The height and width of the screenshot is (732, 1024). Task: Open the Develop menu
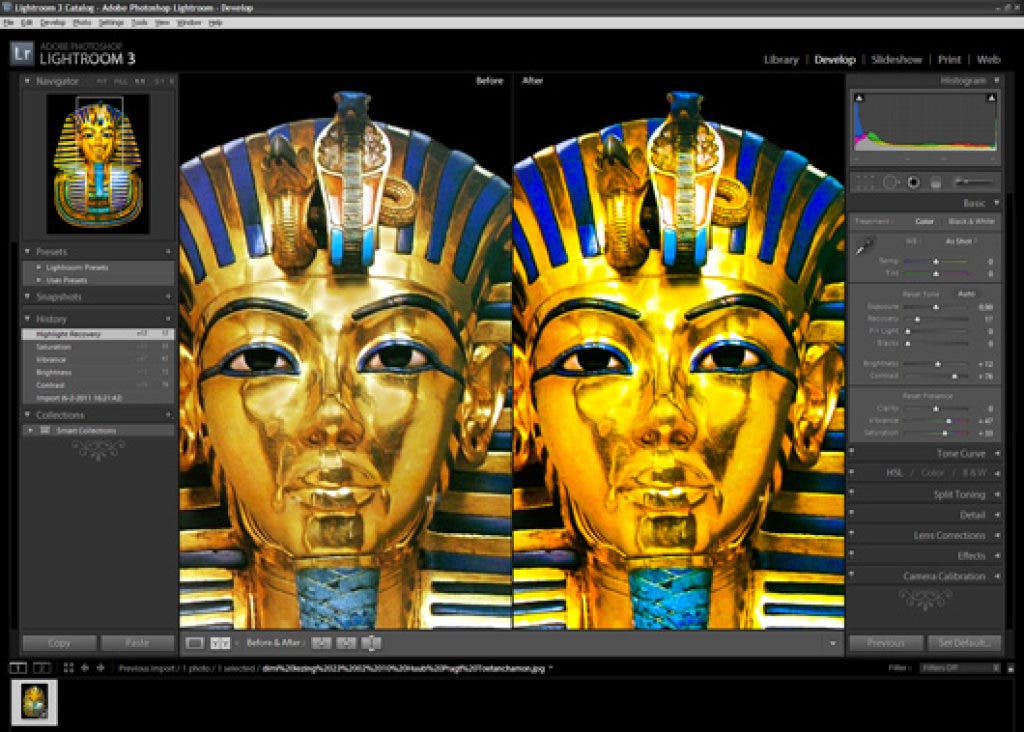pyautogui.click(x=52, y=22)
